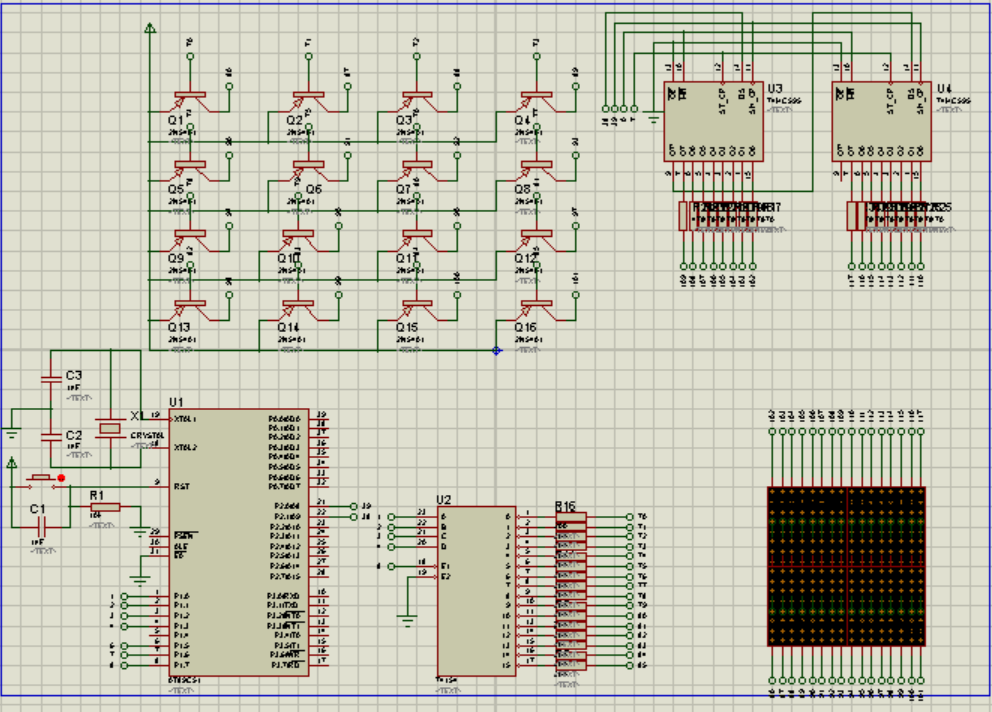
Task: Click the XTAL2 pin label on U1
Action: tap(185, 447)
